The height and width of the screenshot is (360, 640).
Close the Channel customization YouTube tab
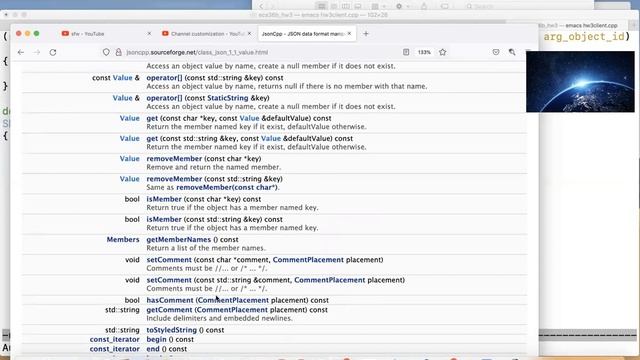pos(249,33)
